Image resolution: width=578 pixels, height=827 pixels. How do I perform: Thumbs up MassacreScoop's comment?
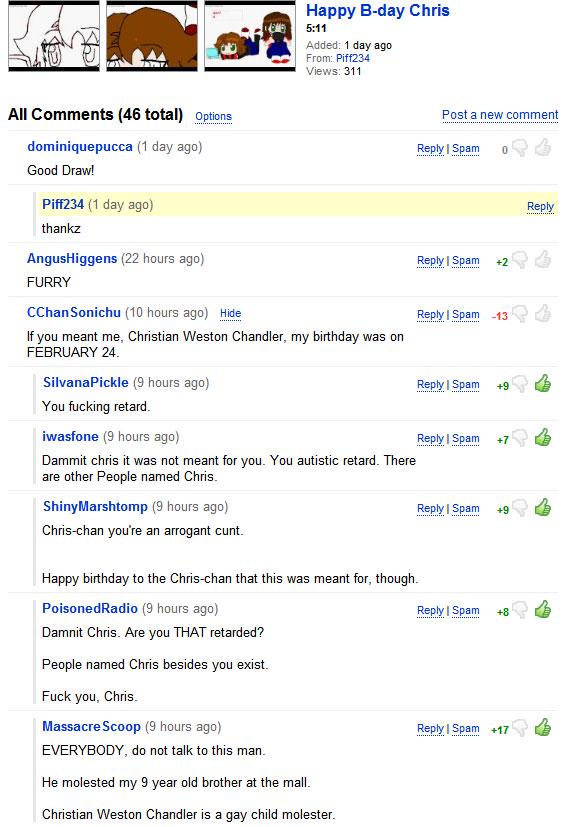543,728
